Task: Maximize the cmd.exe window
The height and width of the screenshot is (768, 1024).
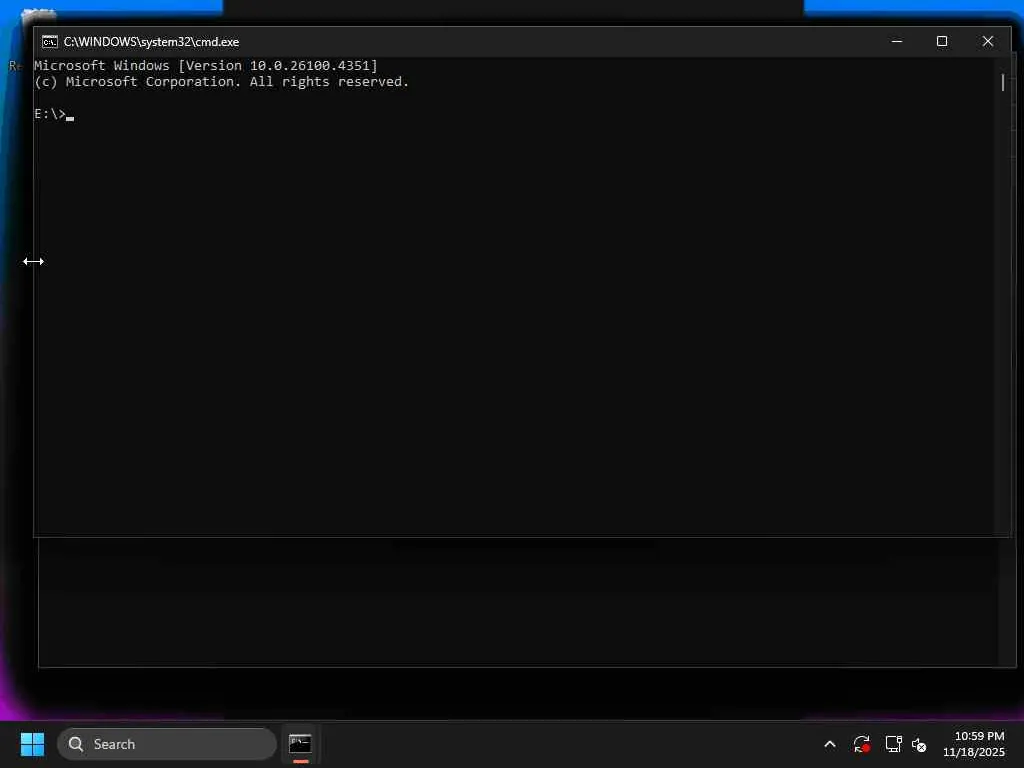Action: 942,41
